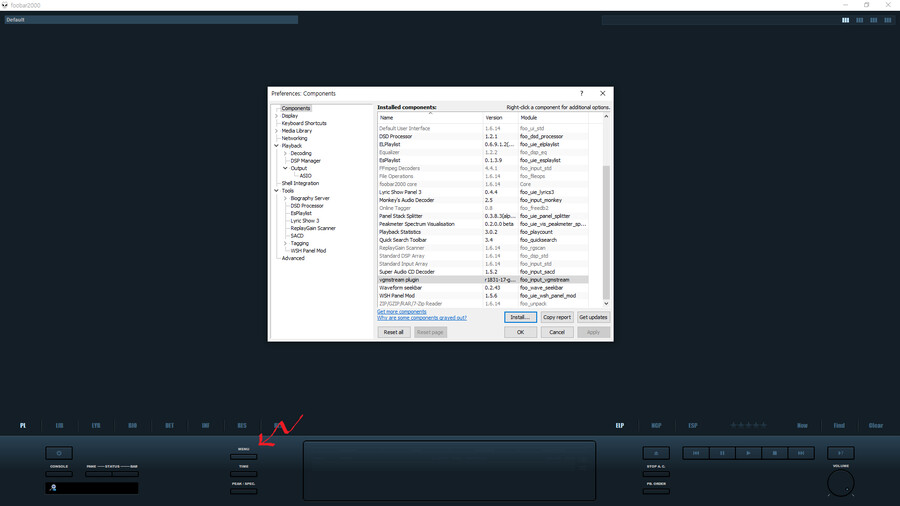
Task: Open 'Why are some components grayed out?' link
Action: [x=422, y=318]
